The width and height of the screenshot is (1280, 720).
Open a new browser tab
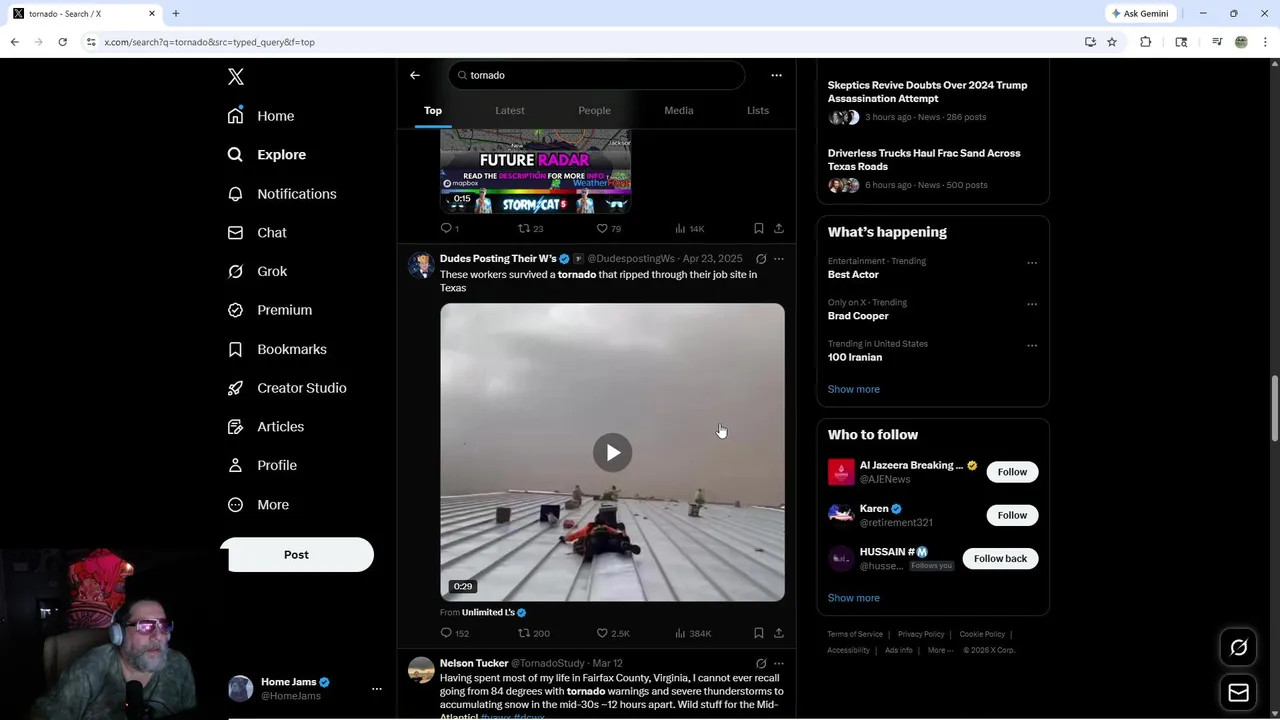176,14
